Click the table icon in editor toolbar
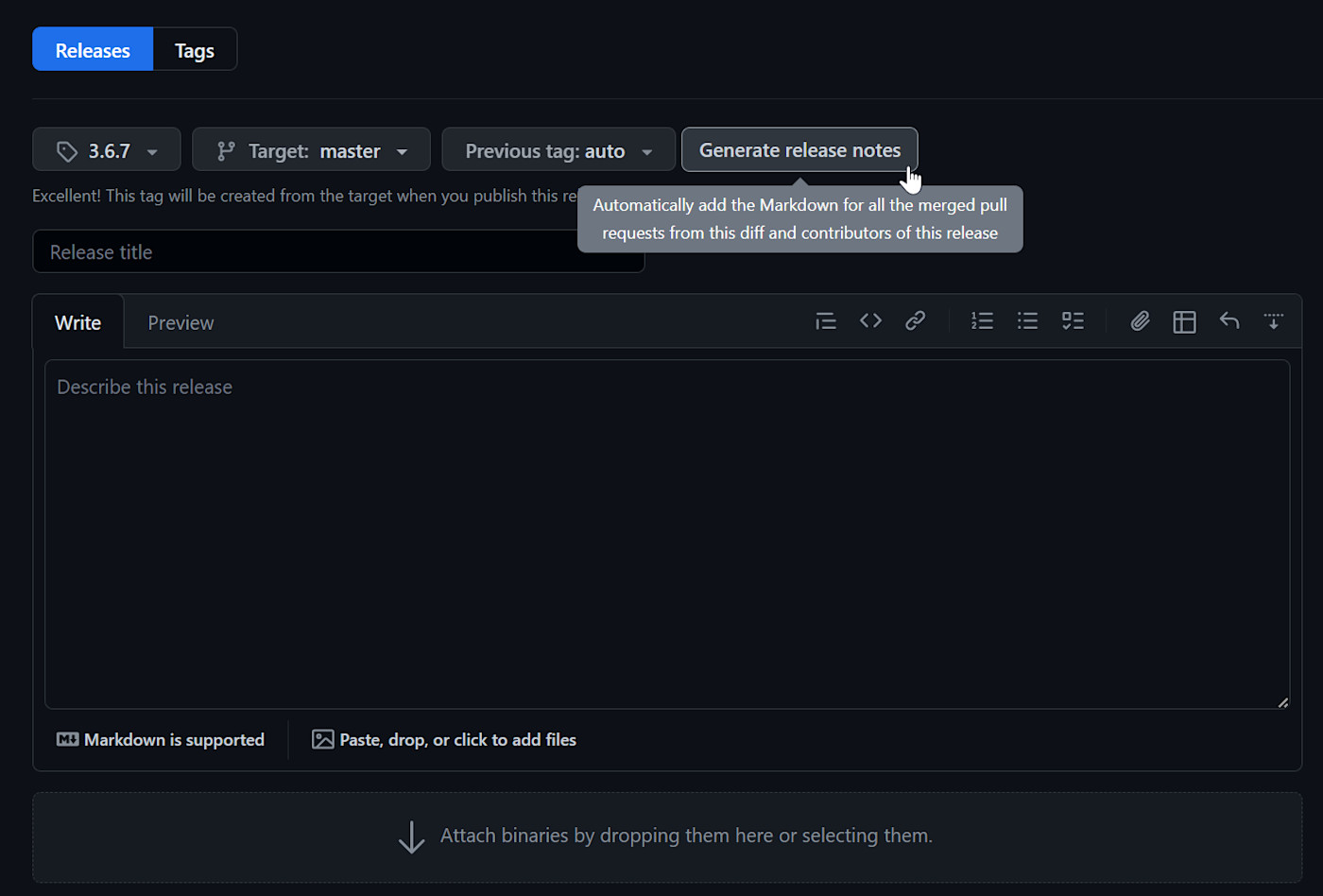This screenshot has width=1323, height=896. 1184,322
